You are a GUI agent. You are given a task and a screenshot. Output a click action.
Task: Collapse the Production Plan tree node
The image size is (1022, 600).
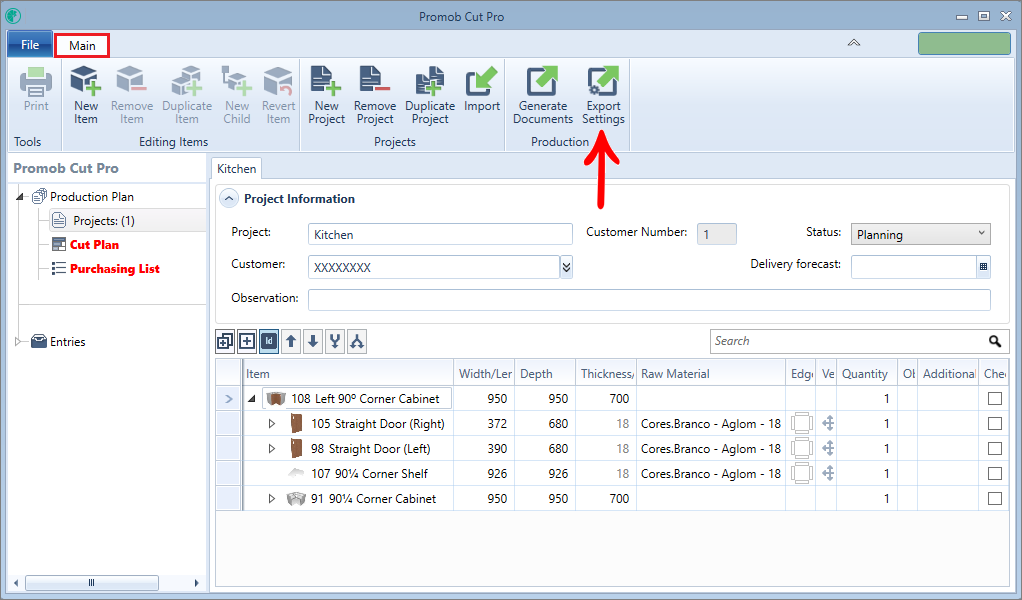coord(20,197)
